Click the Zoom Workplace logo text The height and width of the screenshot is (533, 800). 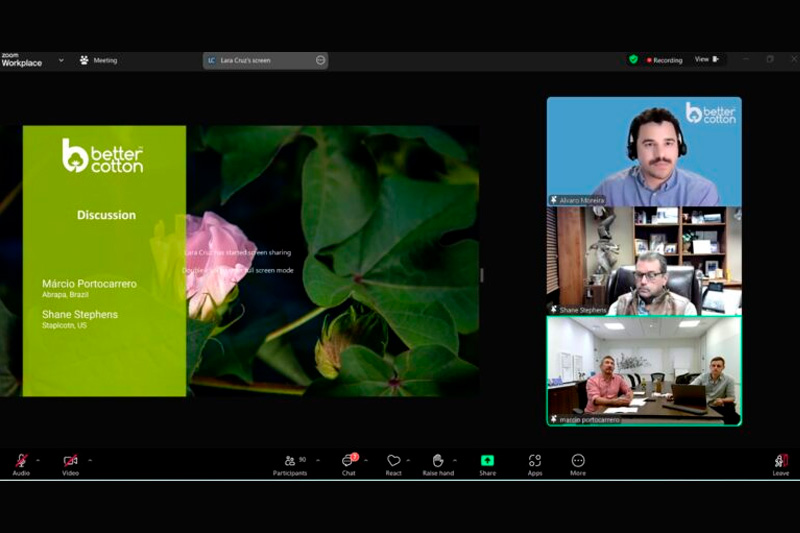[21, 60]
